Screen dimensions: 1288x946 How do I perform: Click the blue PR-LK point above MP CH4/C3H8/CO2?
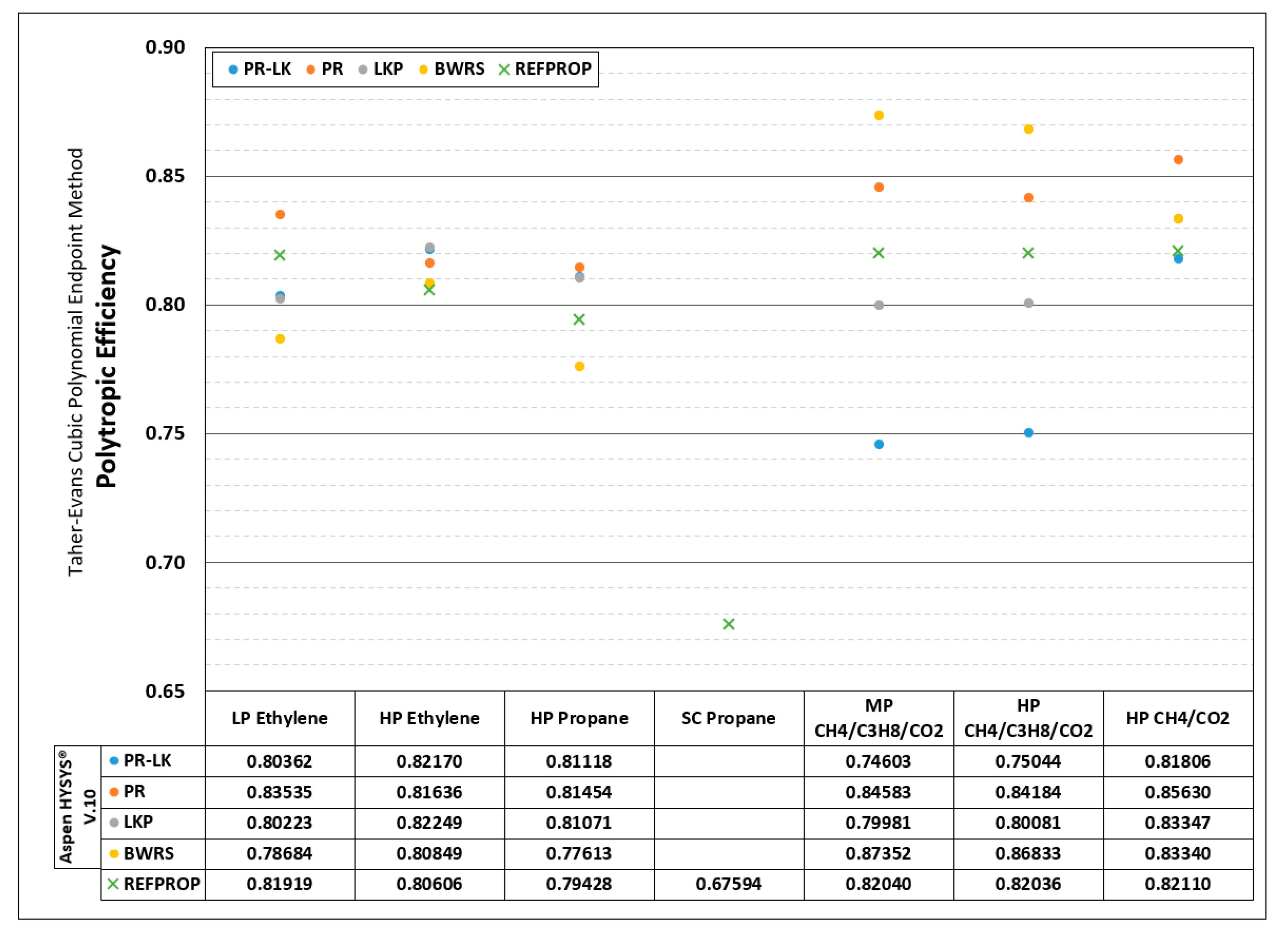[x=879, y=444]
